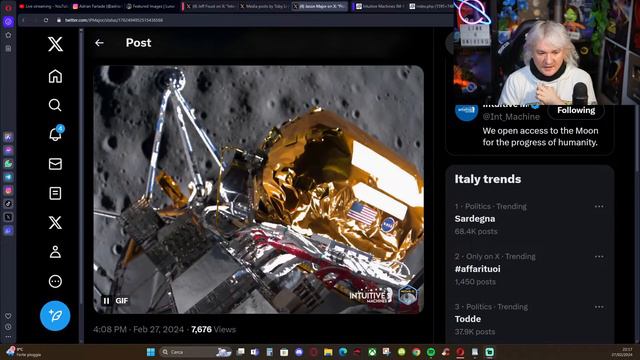The height and width of the screenshot is (360, 640).
Task: Open the Todde trend
Action: coord(468,319)
